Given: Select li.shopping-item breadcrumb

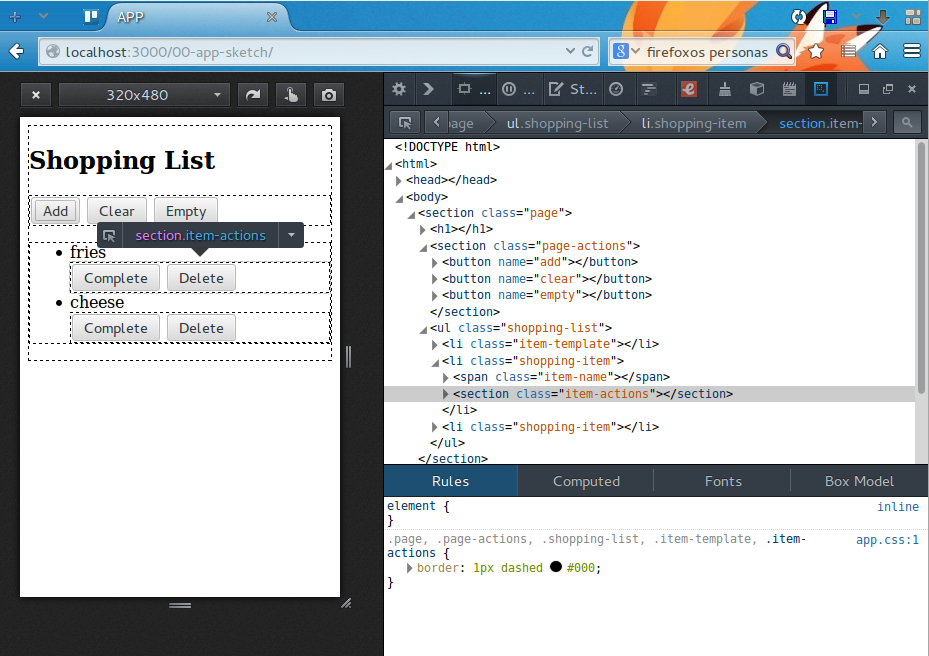Looking at the screenshot, I should [x=693, y=123].
